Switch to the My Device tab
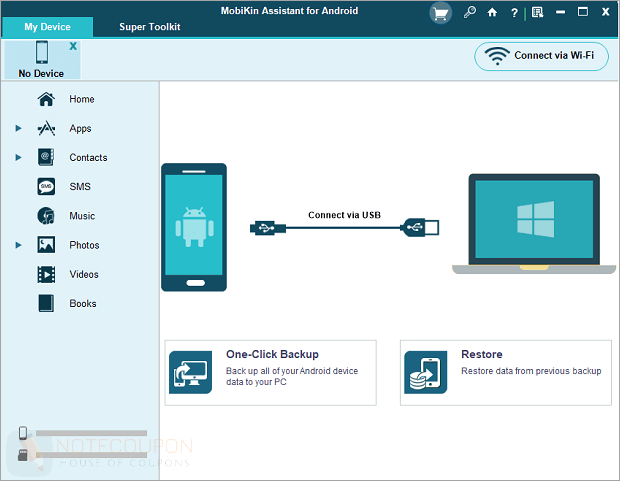This screenshot has width=620, height=481. [47, 27]
